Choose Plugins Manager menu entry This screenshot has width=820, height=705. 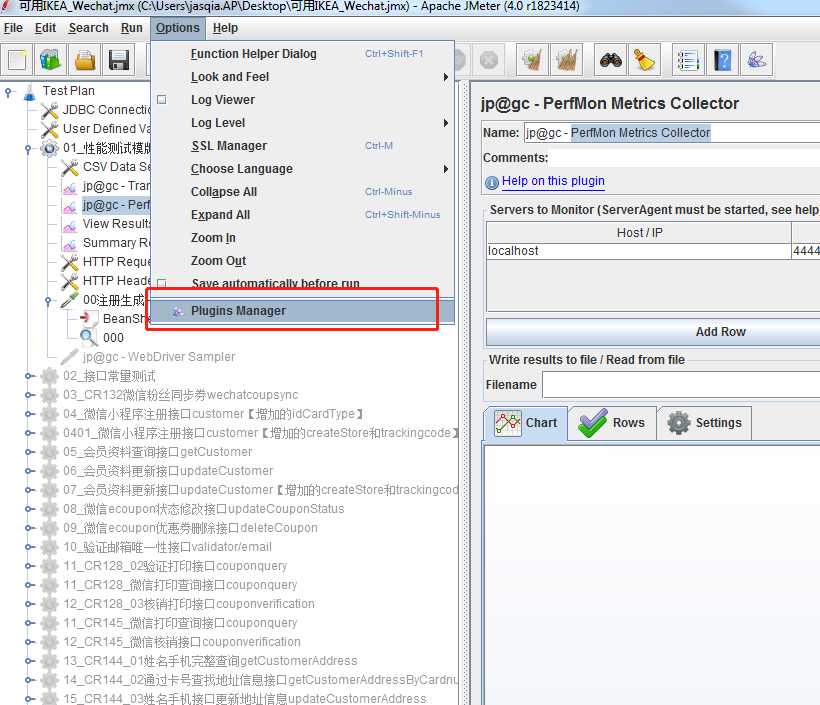[x=303, y=311]
